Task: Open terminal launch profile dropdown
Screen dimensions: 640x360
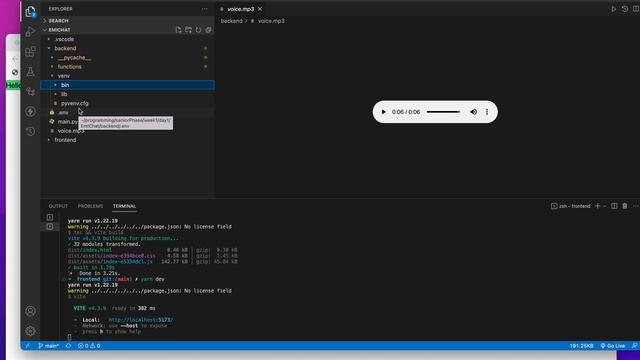Action: click(x=604, y=206)
